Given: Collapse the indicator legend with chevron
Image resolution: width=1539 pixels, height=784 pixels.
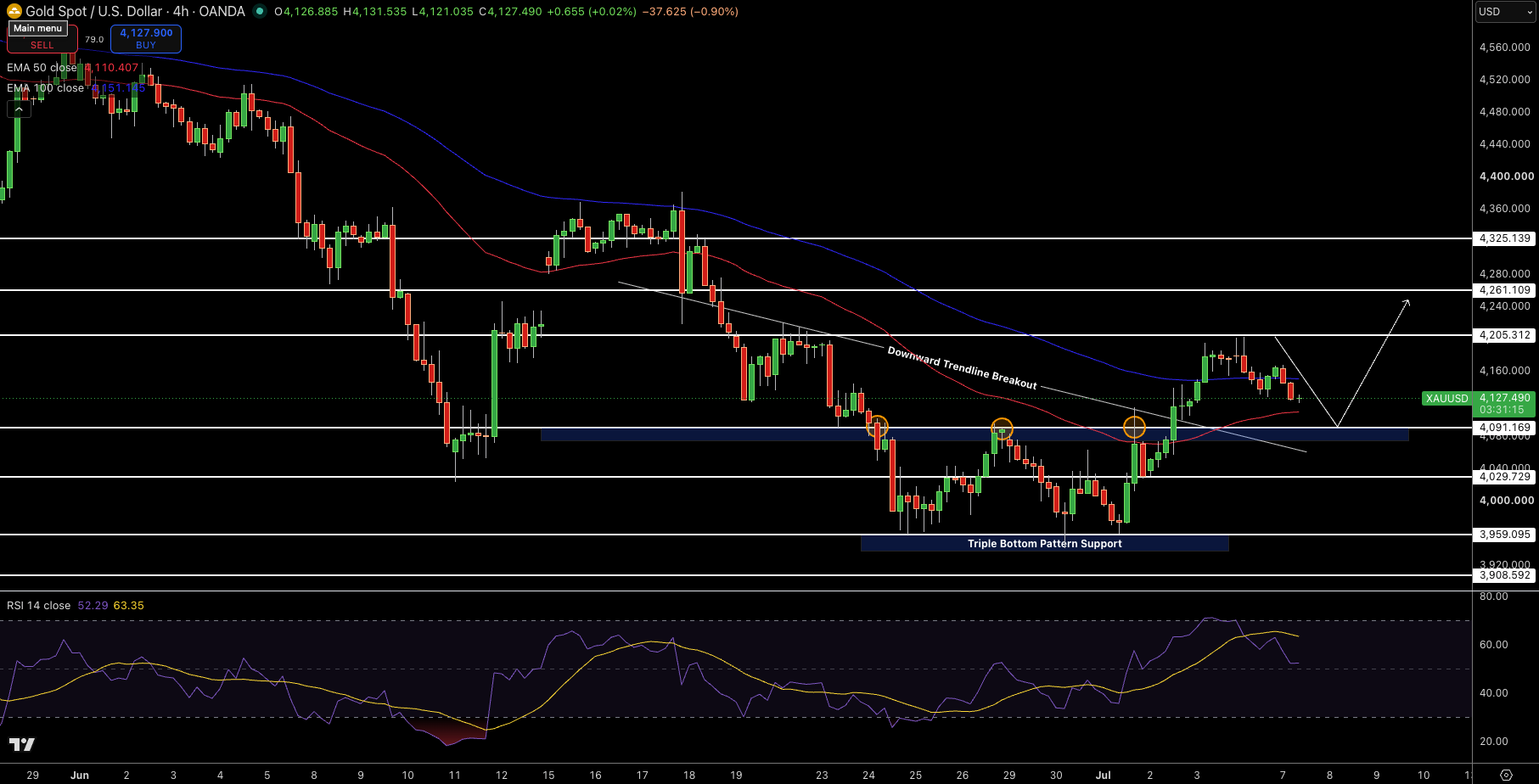Looking at the screenshot, I should click(x=19, y=109).
